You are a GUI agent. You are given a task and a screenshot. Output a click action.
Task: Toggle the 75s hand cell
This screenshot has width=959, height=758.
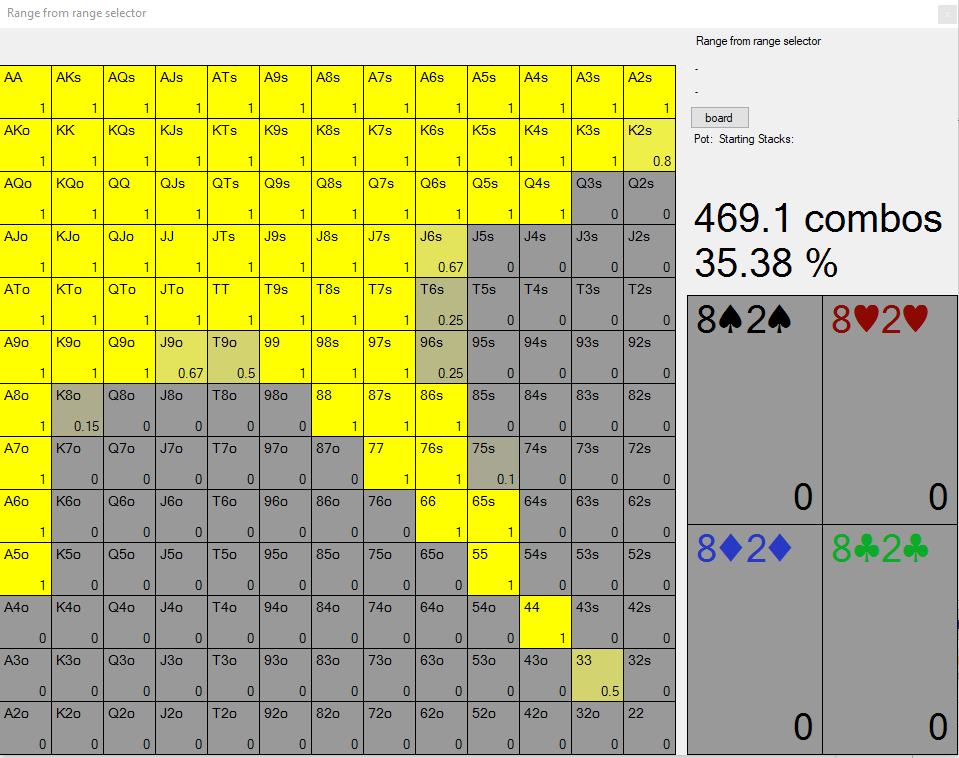[x=494, y=463]
